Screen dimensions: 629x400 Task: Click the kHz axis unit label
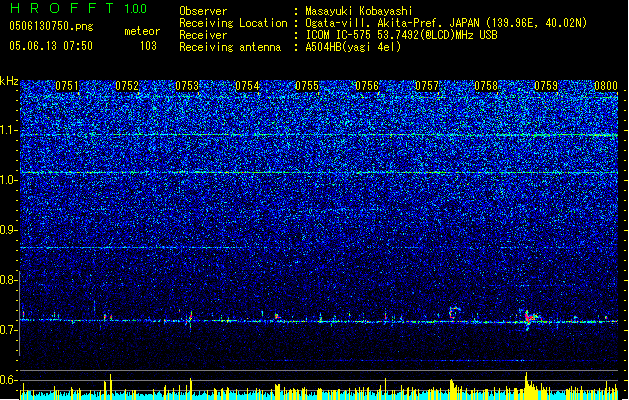coord(9,81)
